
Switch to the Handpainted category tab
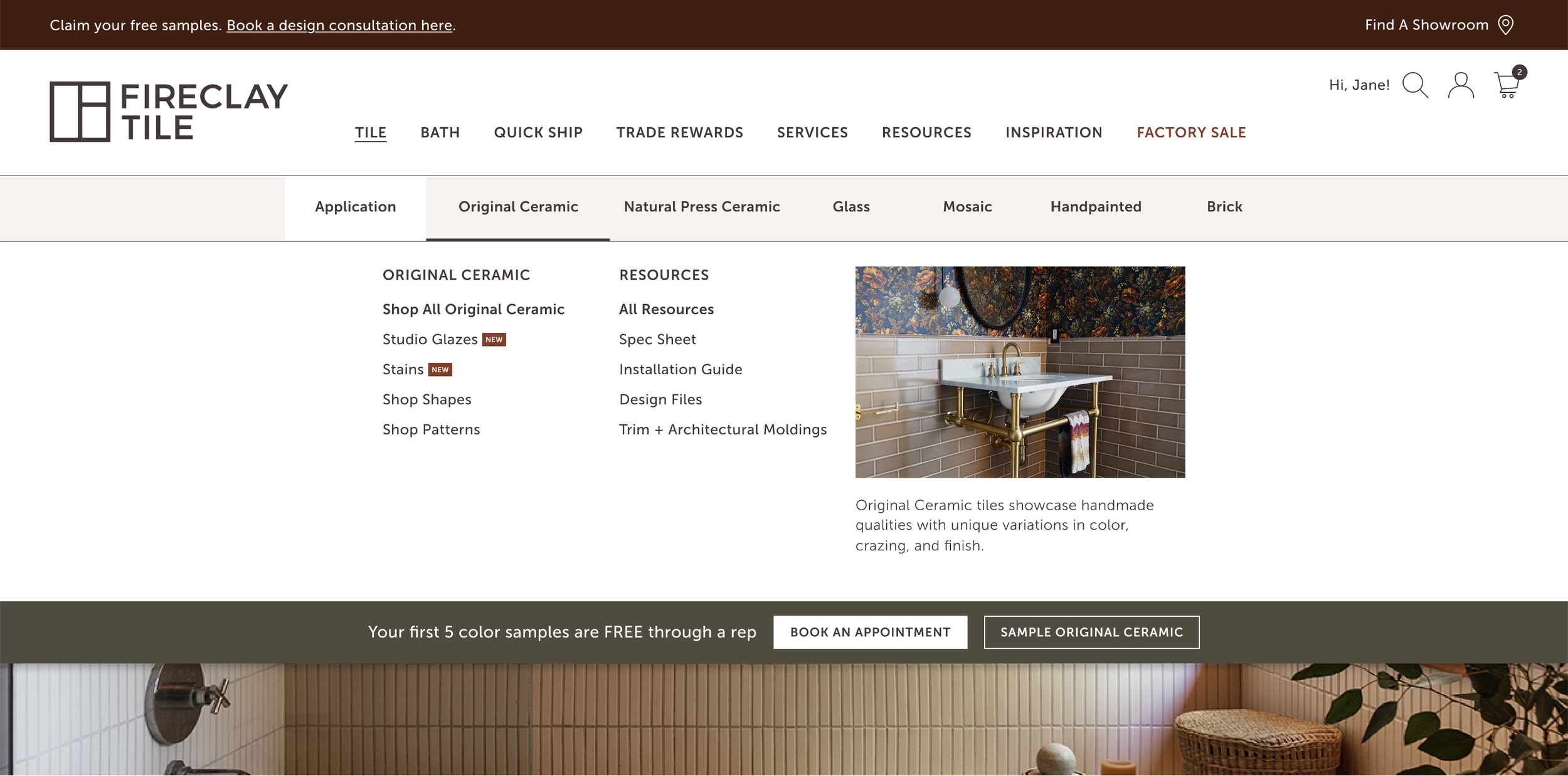coord(1095,207)
